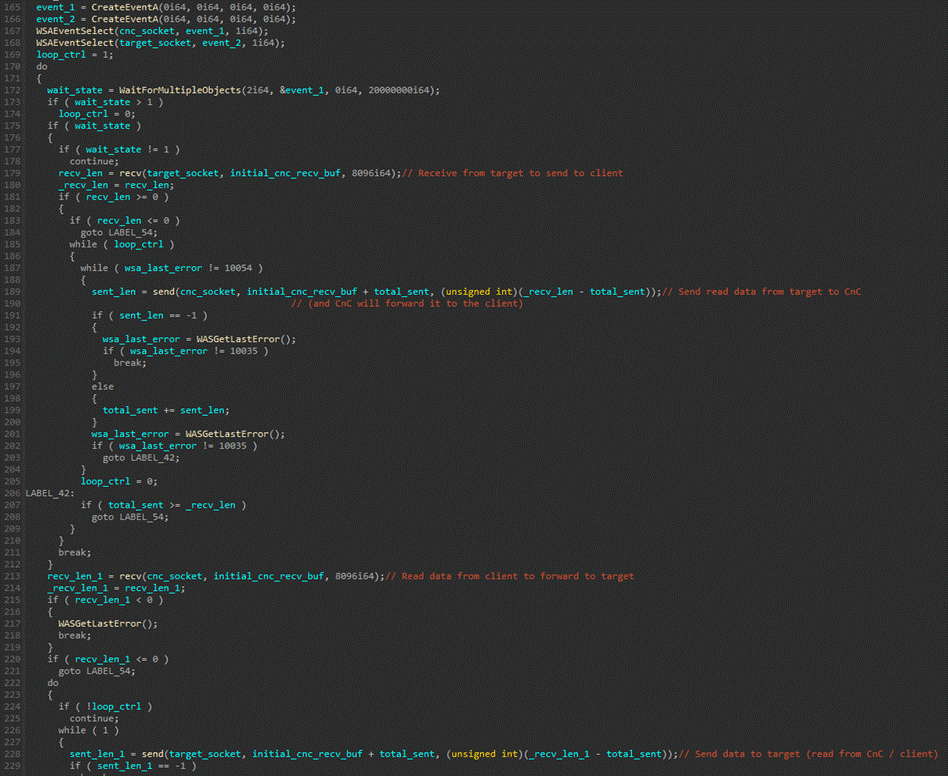Screen dimensions: 948x776
Task: Click 'if ( recv_len_1 < 0 )' condition
Action: coord(105,600)
